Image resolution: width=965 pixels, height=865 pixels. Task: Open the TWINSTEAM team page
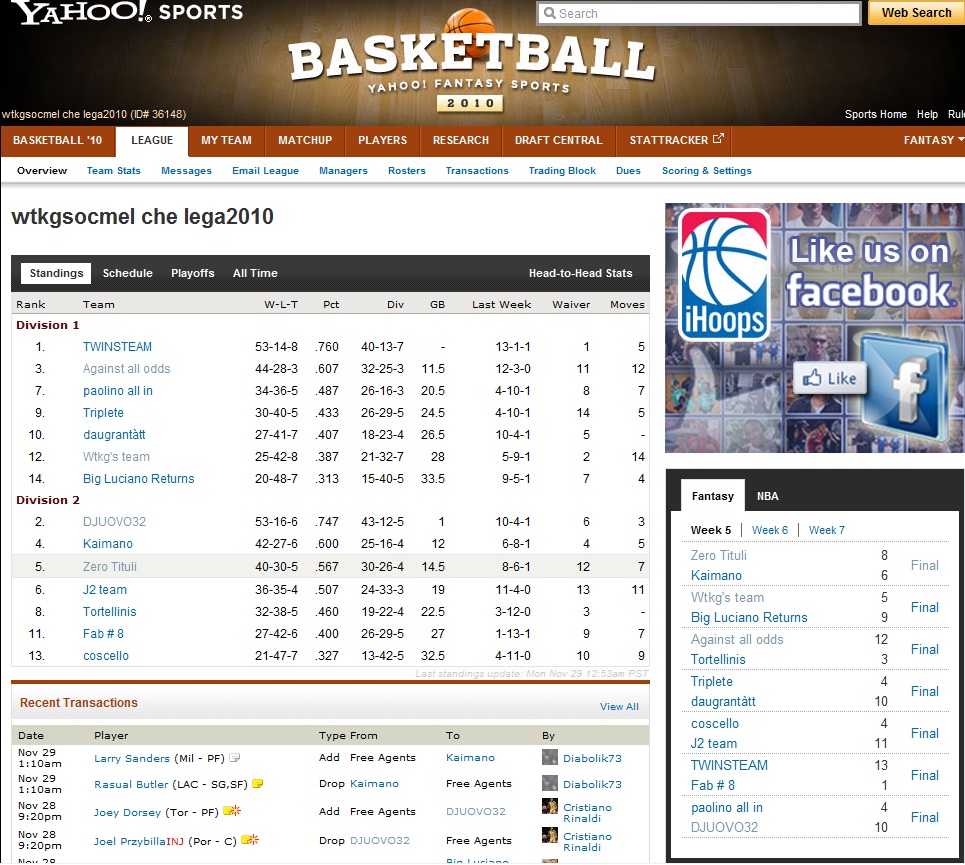(117, 347)
